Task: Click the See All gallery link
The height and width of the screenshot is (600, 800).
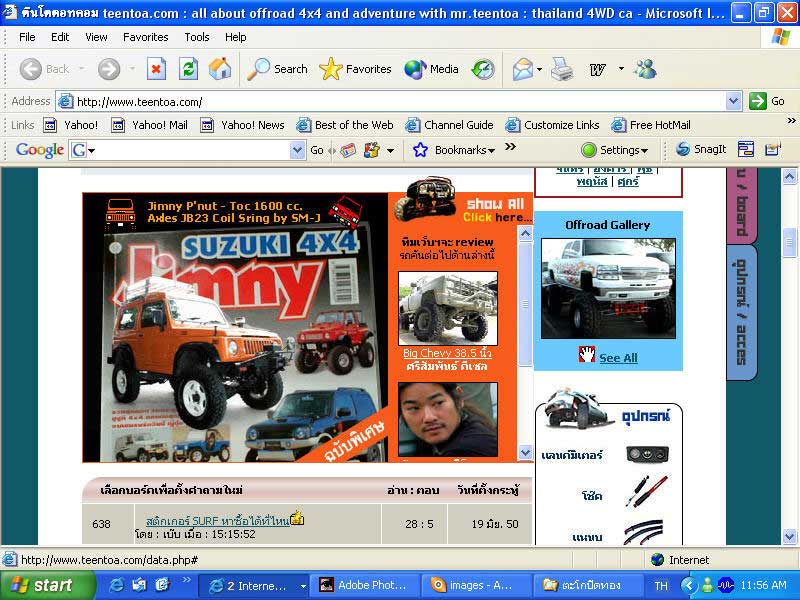Action: pos(617,358)
